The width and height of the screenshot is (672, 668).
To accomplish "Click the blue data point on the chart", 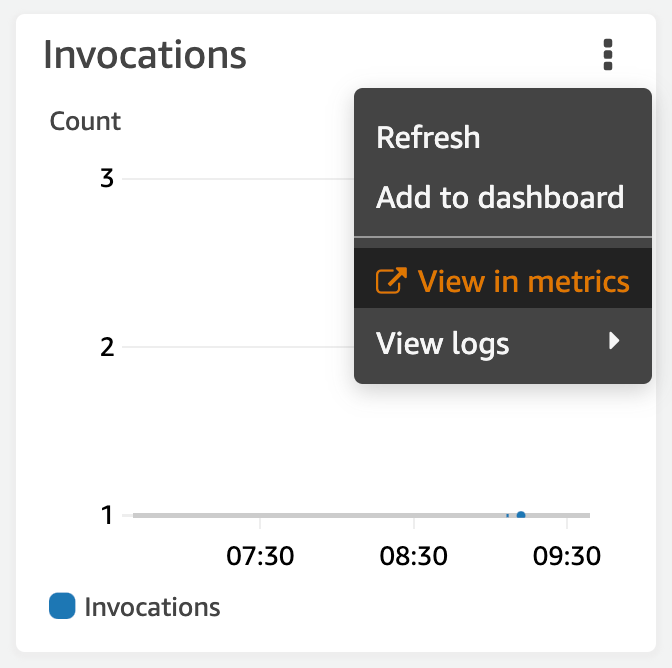I will point(521,515).
